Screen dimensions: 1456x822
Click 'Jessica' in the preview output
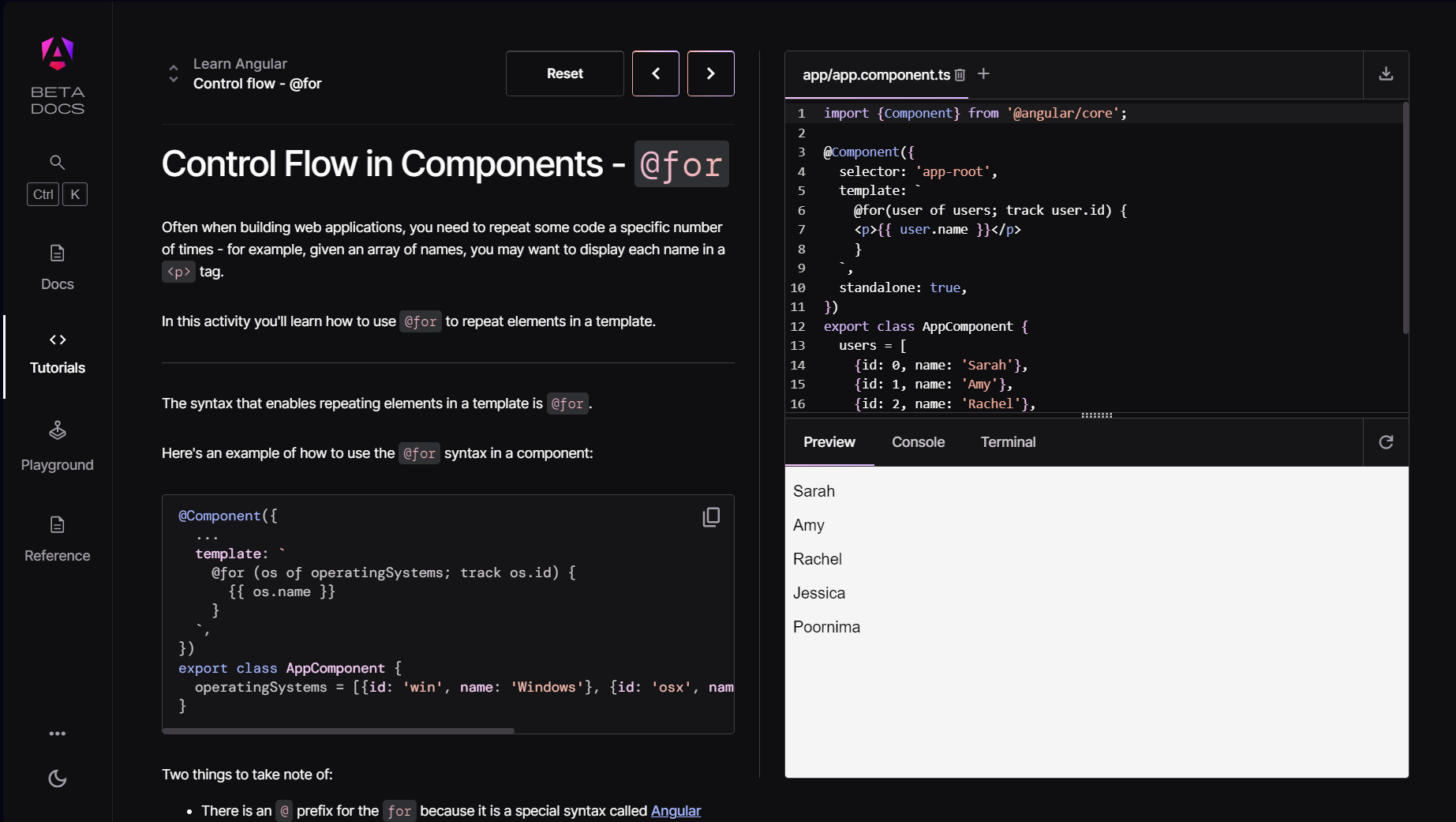click(x=819, y=593)
